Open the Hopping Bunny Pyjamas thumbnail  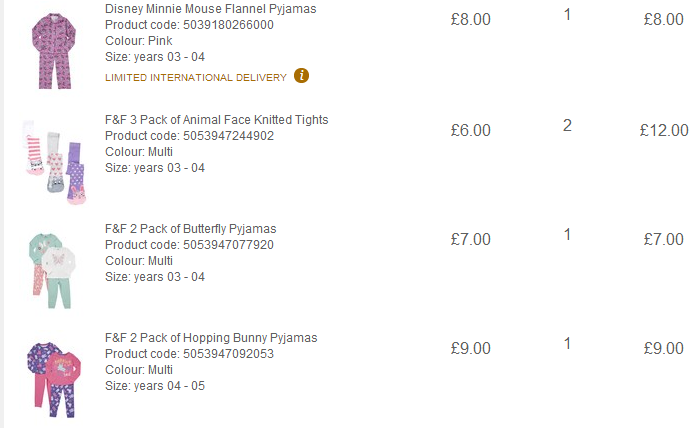pyautogui.click(x=54, y=379)
